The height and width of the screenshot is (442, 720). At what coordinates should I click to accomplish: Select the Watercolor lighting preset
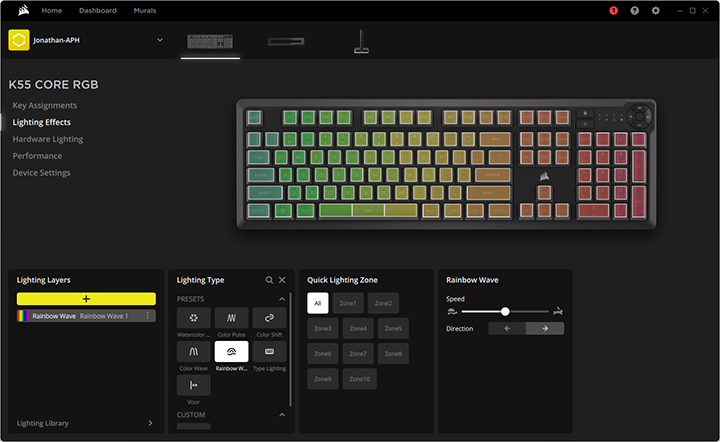[x=194, y=319]
